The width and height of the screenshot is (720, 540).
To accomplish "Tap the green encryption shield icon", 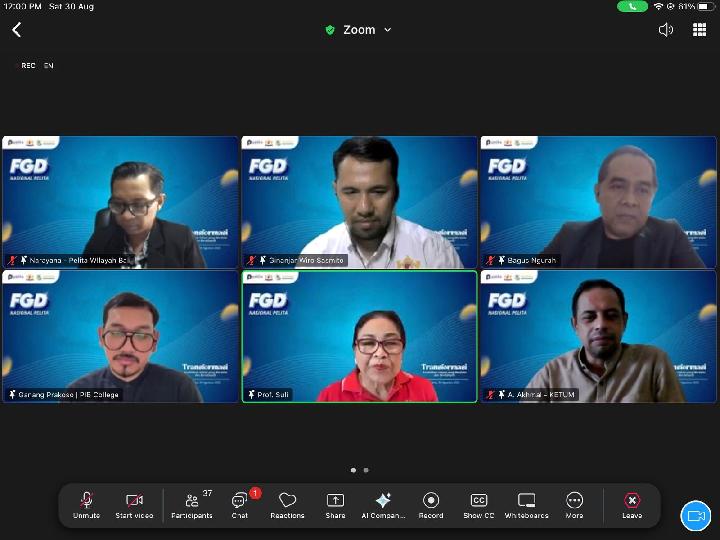I will [x=330, y=30].
